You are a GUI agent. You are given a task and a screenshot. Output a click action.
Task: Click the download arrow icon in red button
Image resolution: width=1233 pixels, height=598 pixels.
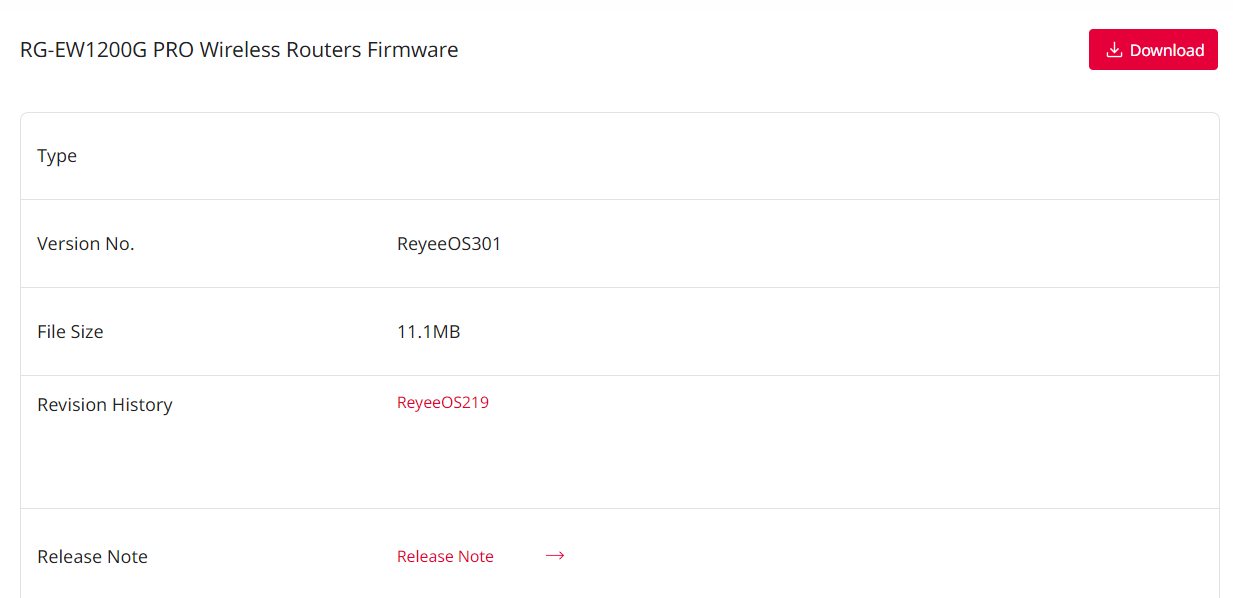click(x=1114, y=50)
